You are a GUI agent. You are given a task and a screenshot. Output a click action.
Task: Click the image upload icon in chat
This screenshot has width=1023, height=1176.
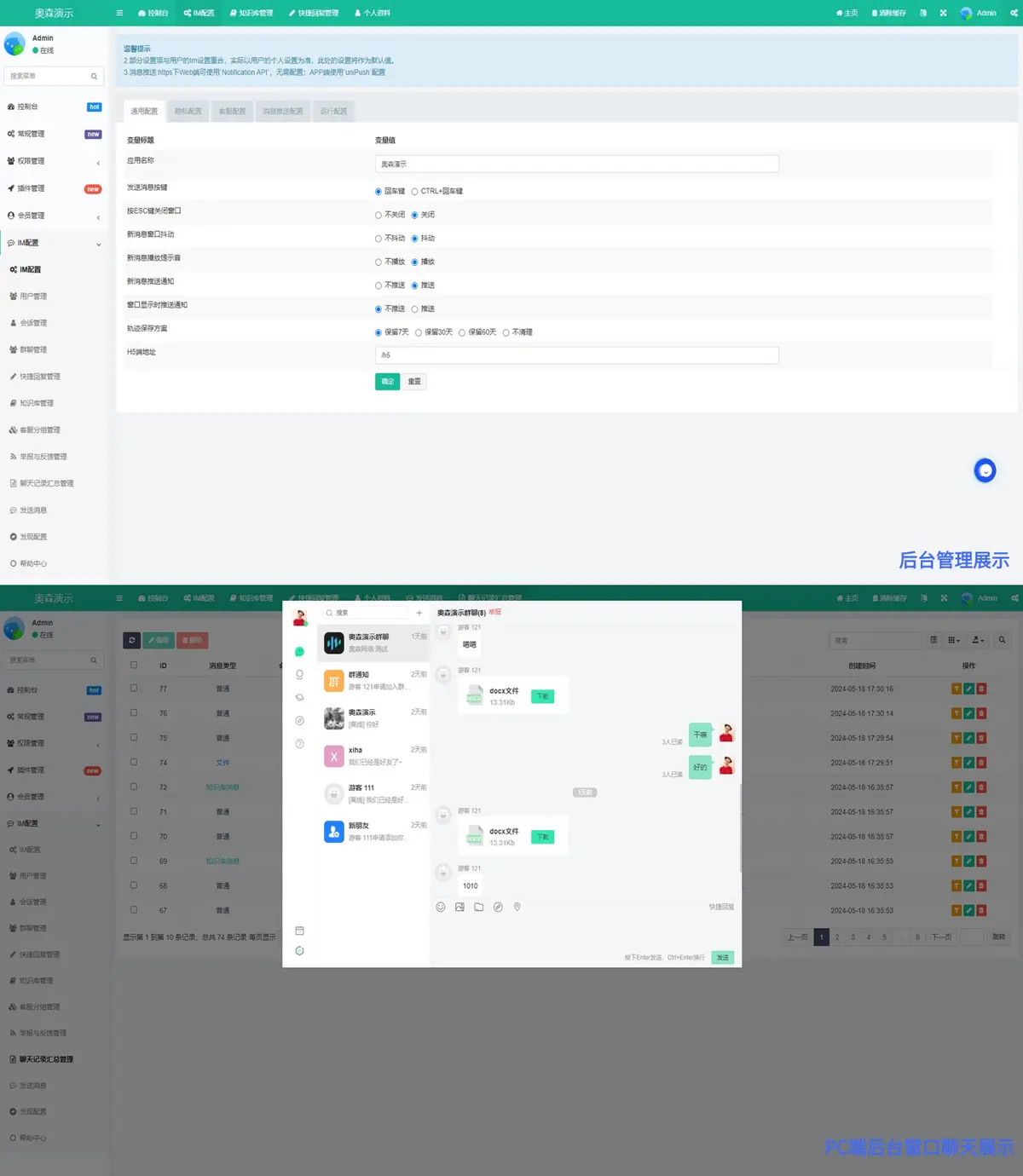(x=459, y=907)
